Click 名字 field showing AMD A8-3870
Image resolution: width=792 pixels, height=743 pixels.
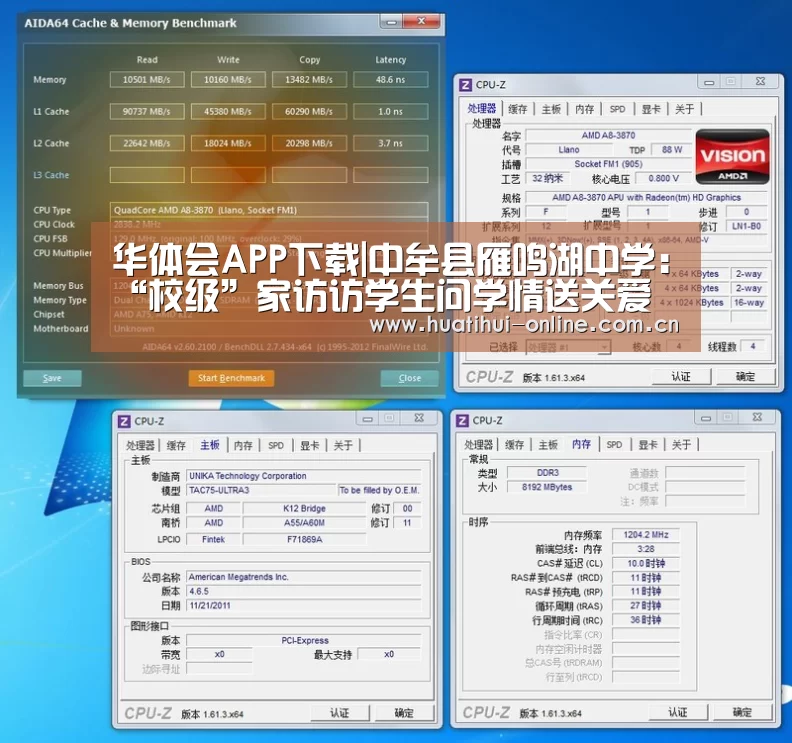pos(608,135)
